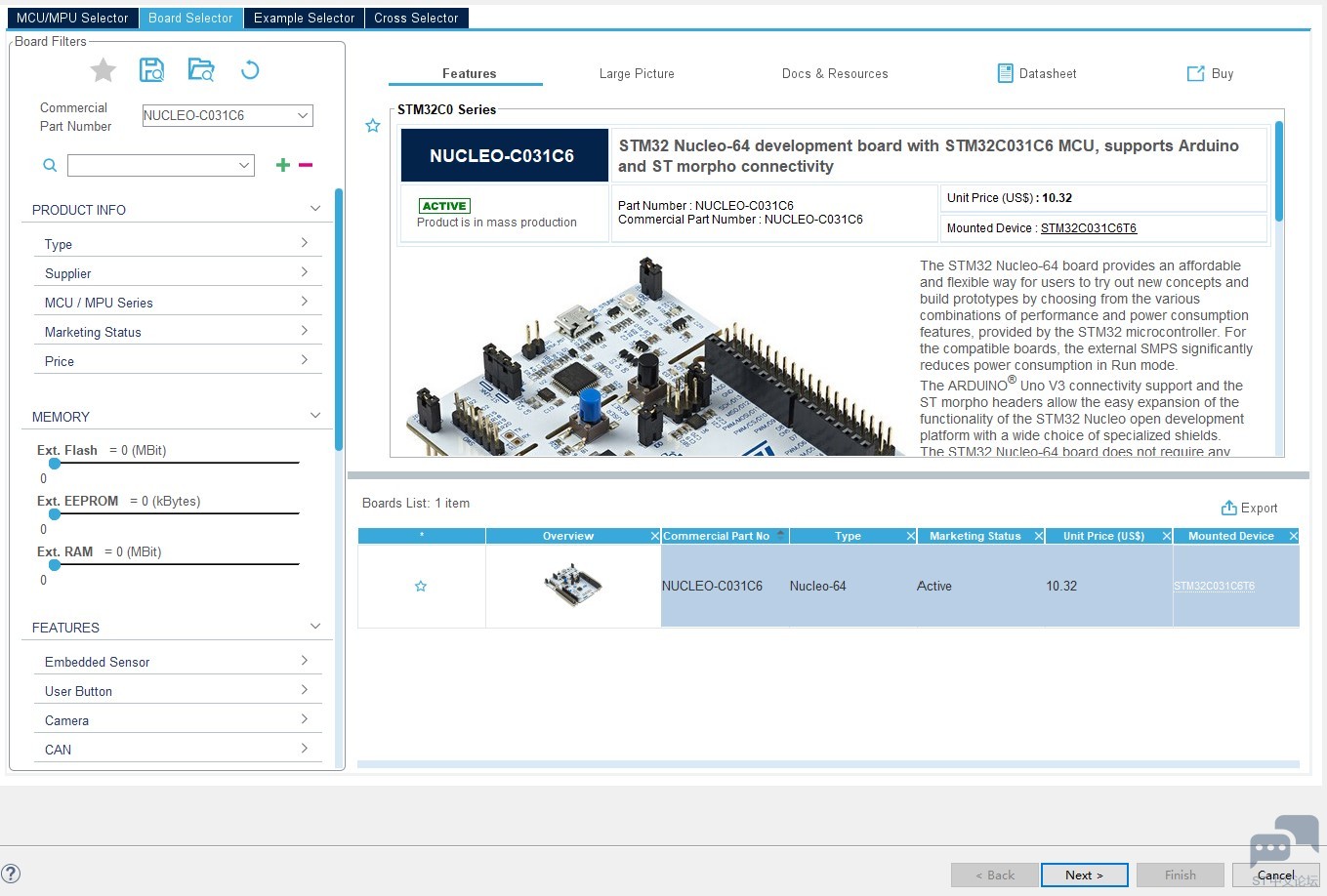Open the search field dropdown arrow
The image size is (1327, 896).
244,166
